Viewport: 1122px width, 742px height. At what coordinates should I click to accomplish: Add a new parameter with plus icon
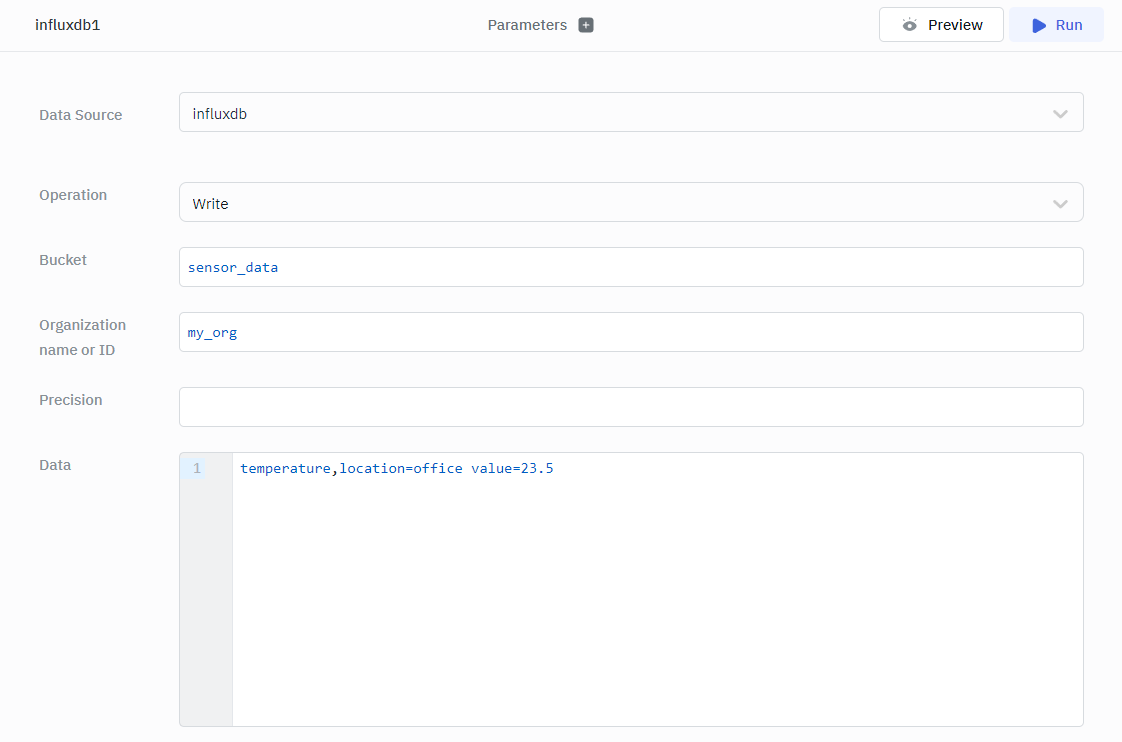pos(586,25)
